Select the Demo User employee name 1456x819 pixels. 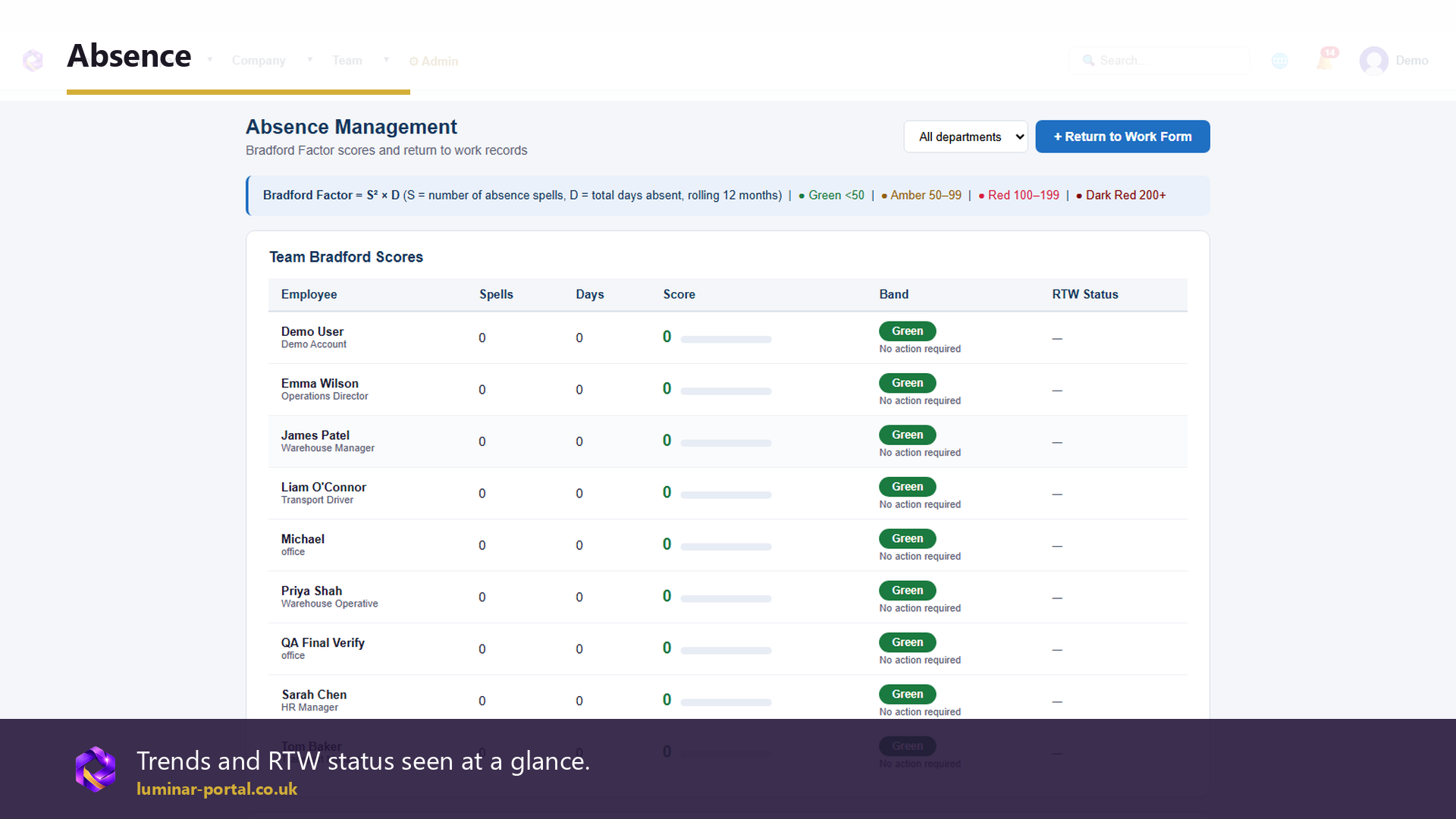pos(312,331)
